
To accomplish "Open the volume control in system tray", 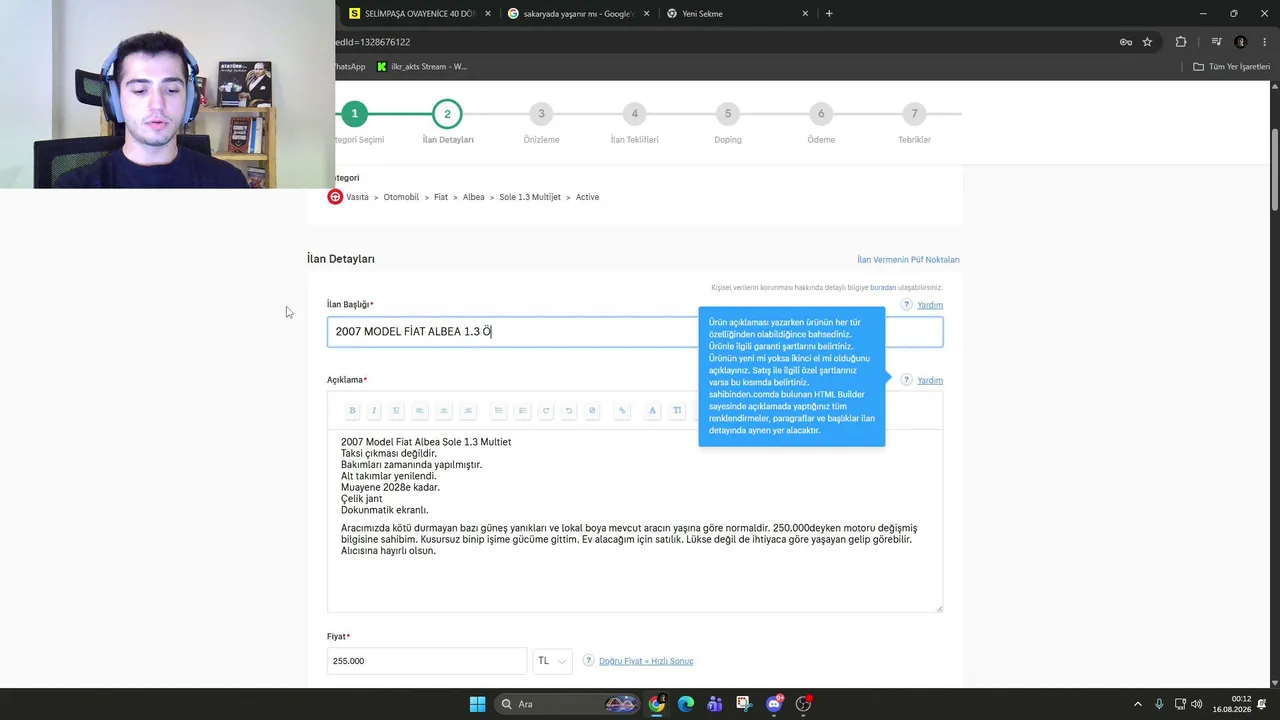I will click(x=1197, y=704).
